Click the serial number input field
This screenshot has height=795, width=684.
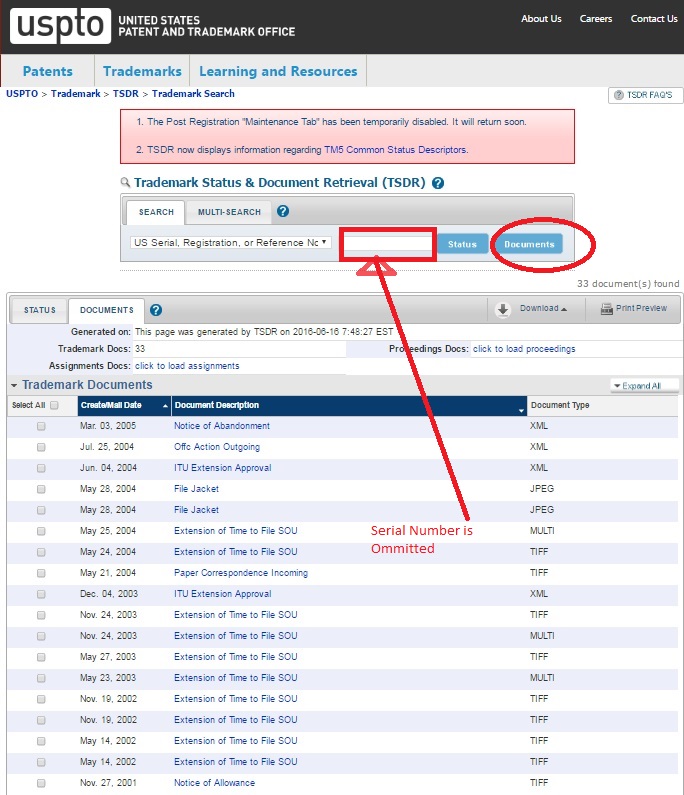(388, 244)
